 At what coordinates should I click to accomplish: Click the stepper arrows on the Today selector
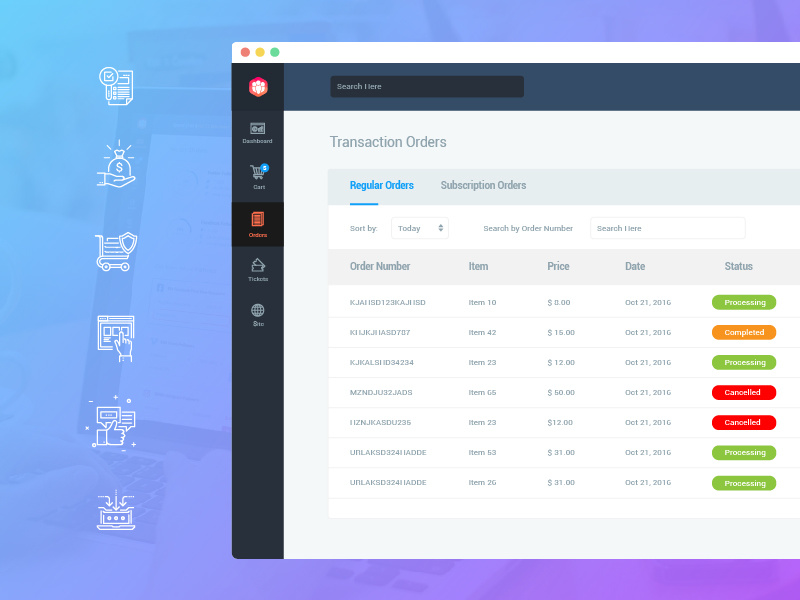pyautogui.click(x=442, y=228)
